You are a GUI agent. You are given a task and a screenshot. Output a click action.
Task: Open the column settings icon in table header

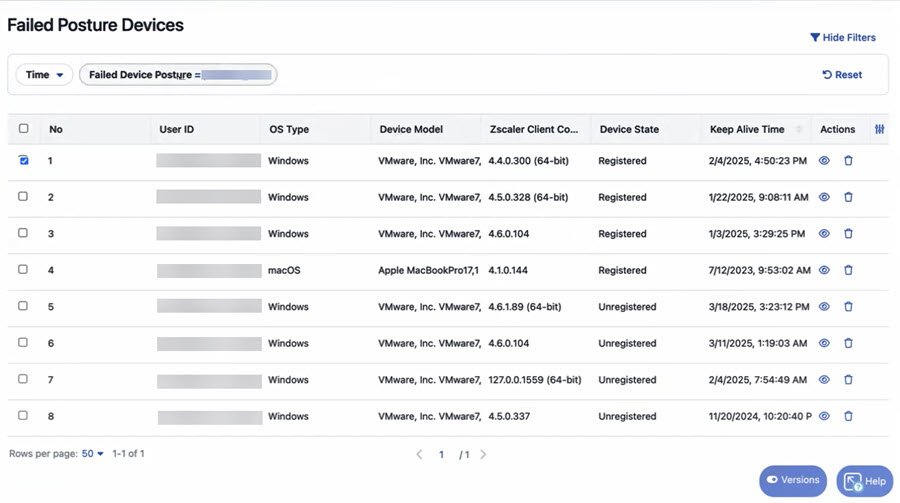pyautogui.click(x=879, y=129)
